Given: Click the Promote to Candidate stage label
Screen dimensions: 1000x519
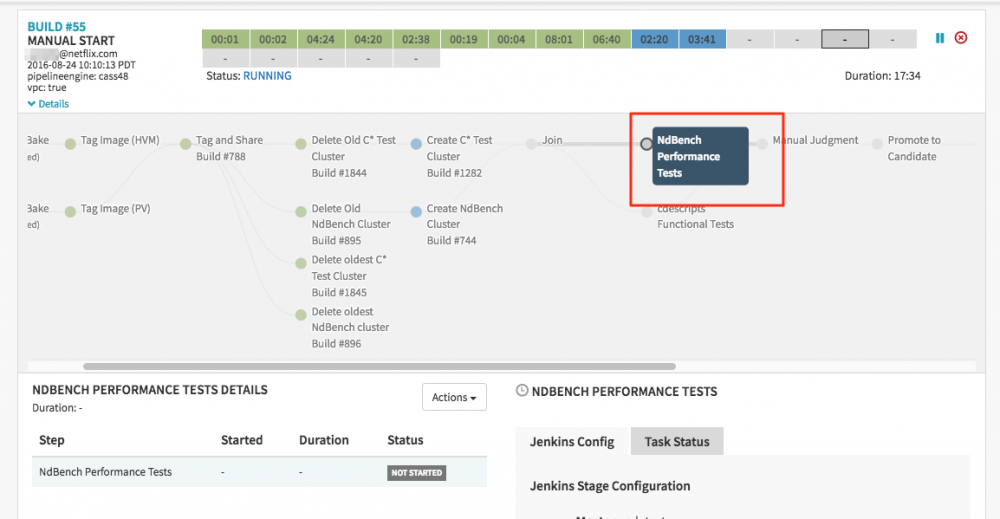Looking at the screenshot, I should click(x=913, y=148).
